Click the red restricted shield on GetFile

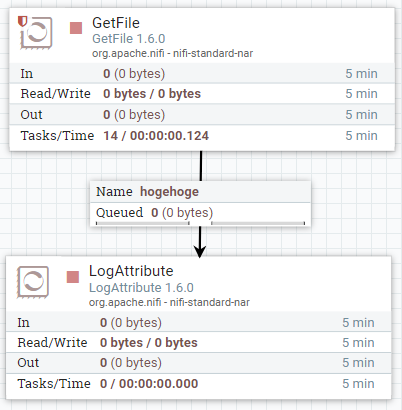22,21
